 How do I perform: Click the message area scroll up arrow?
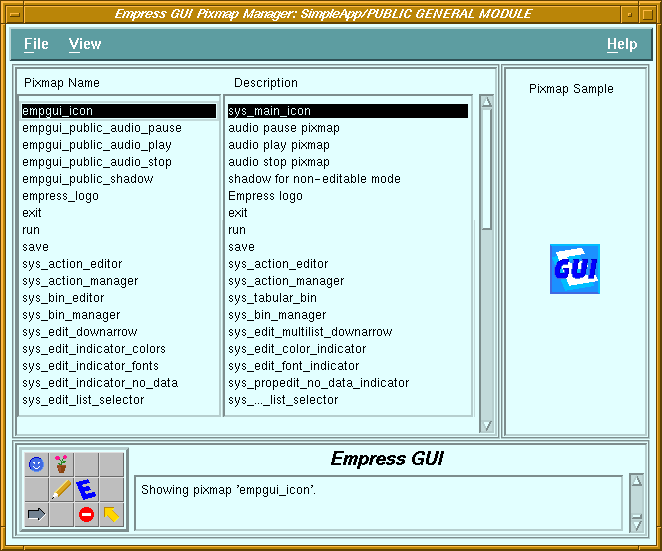coord(637,480)
